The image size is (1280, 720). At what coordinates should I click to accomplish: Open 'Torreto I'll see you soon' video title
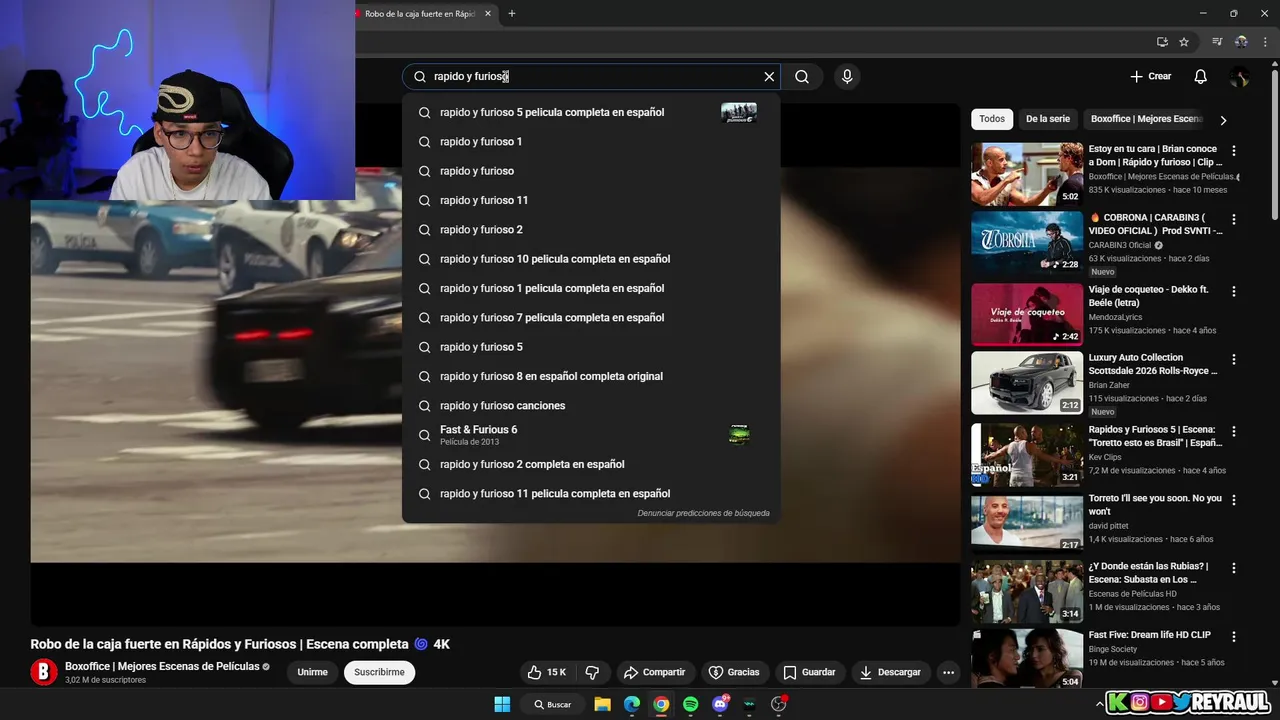click(1155, 505)
